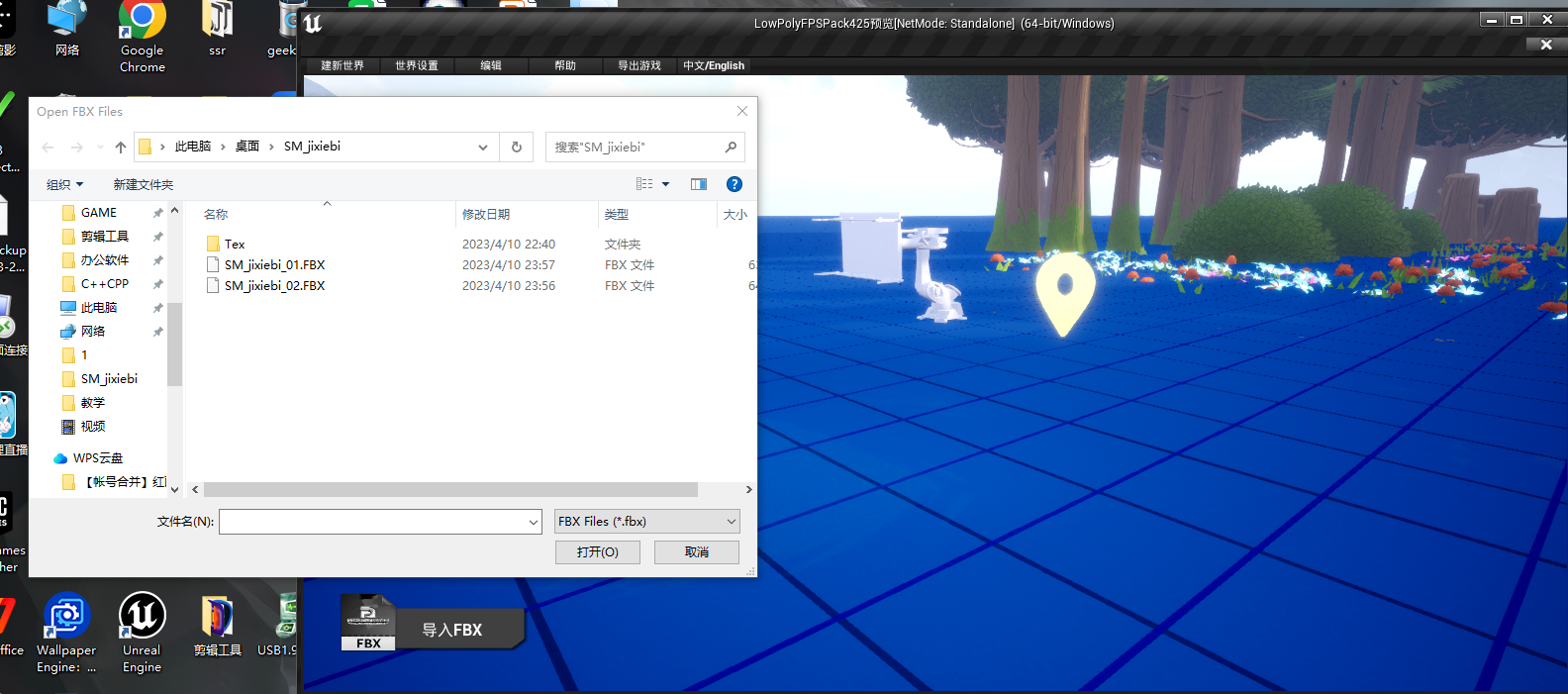Click the yellow location pin marker in viewport
1568x694 pixels.
(x=1065, y=293)
